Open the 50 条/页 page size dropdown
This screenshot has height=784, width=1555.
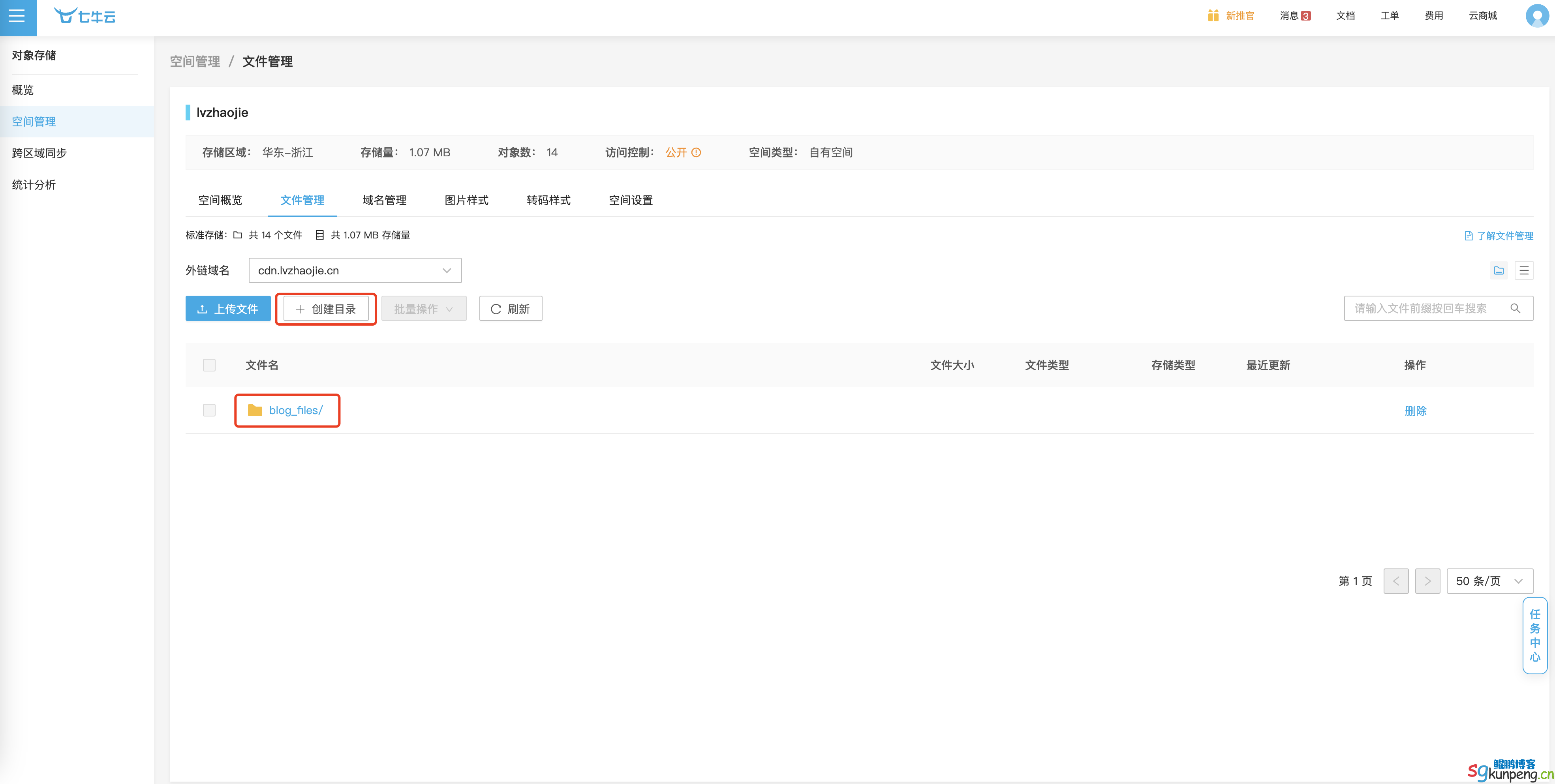click(1489, 581)
